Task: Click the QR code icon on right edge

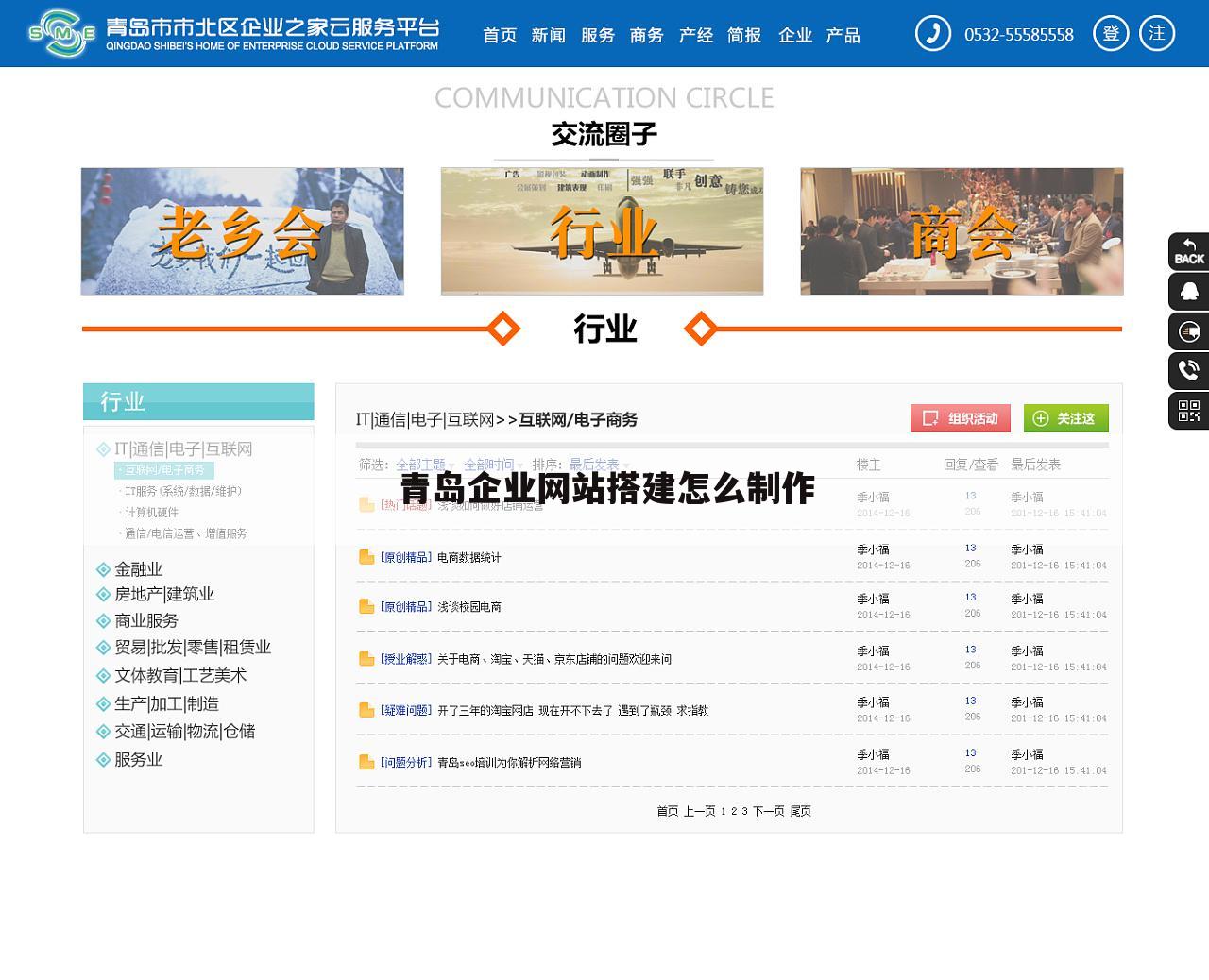Action: [1187, 410]
